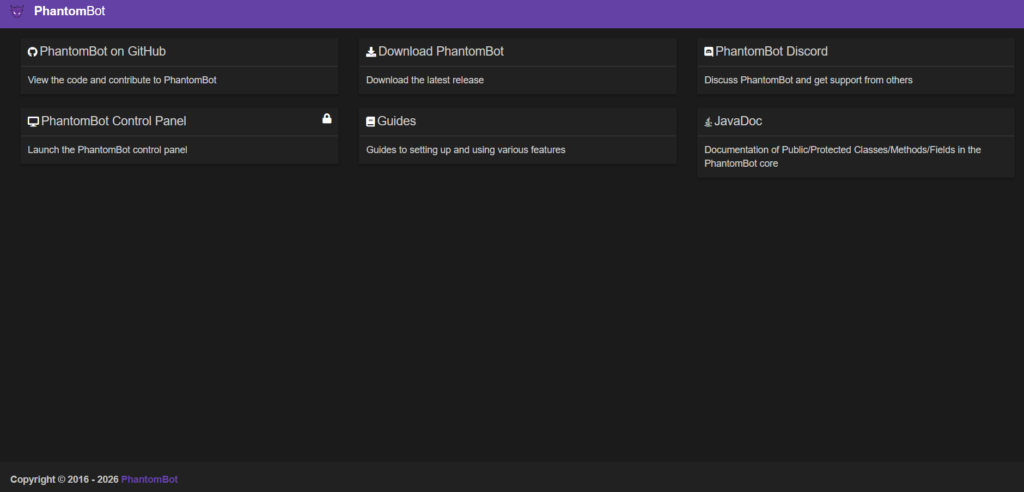Open the PhantomBot brand link in header

coord(69,11)
